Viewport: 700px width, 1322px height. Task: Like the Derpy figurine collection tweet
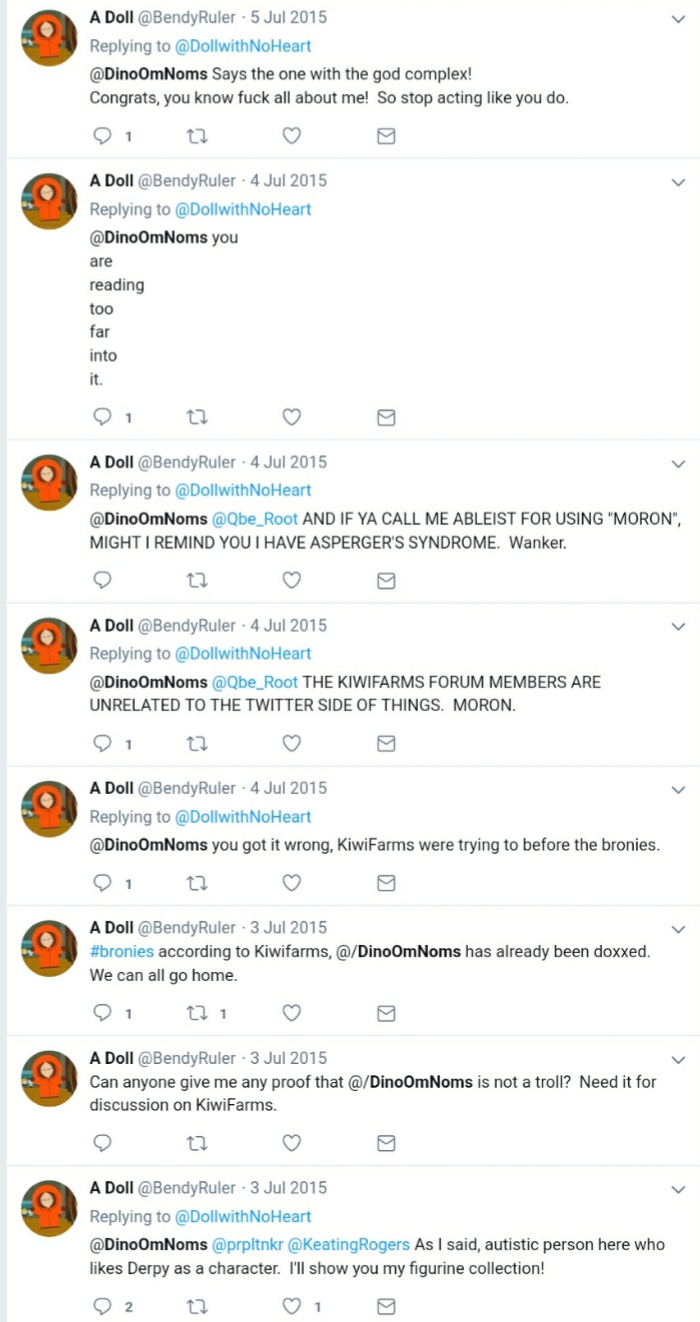point(291,1306)
